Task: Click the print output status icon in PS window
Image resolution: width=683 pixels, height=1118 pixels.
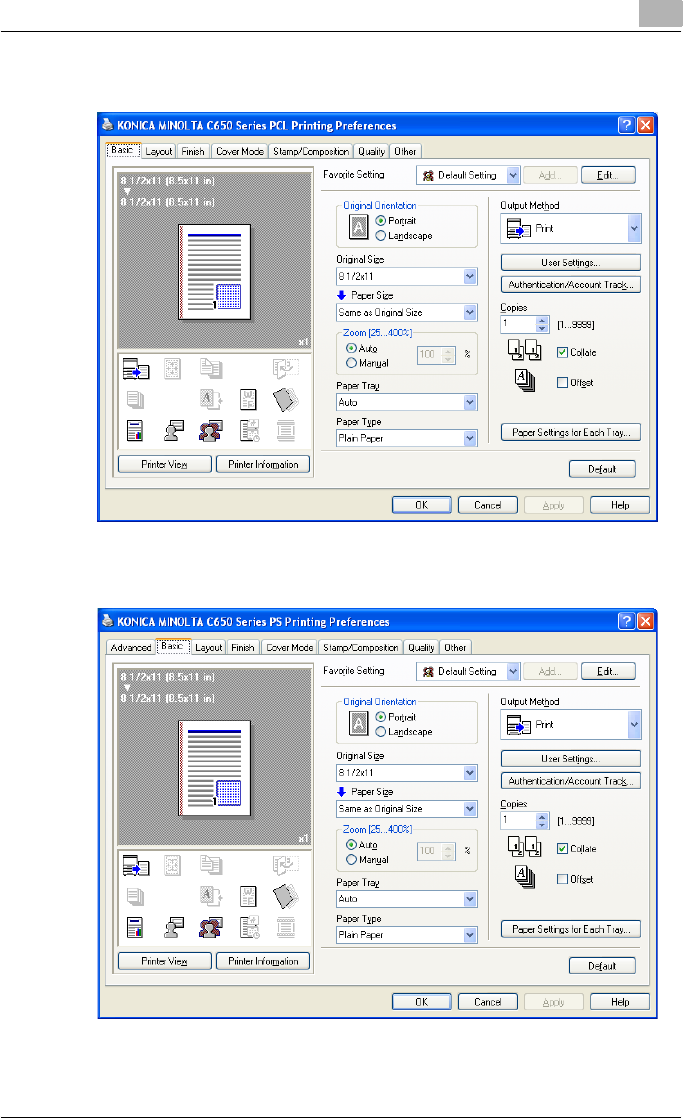Action: pos(135,866)
